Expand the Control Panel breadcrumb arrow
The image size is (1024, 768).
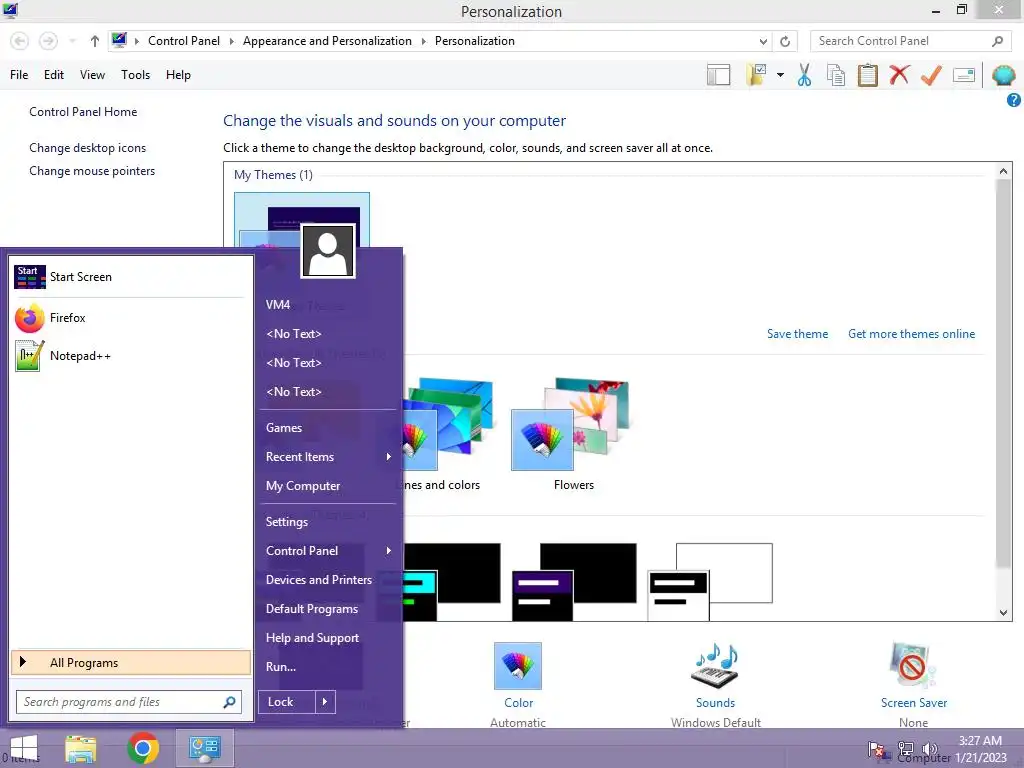[232, 41]
